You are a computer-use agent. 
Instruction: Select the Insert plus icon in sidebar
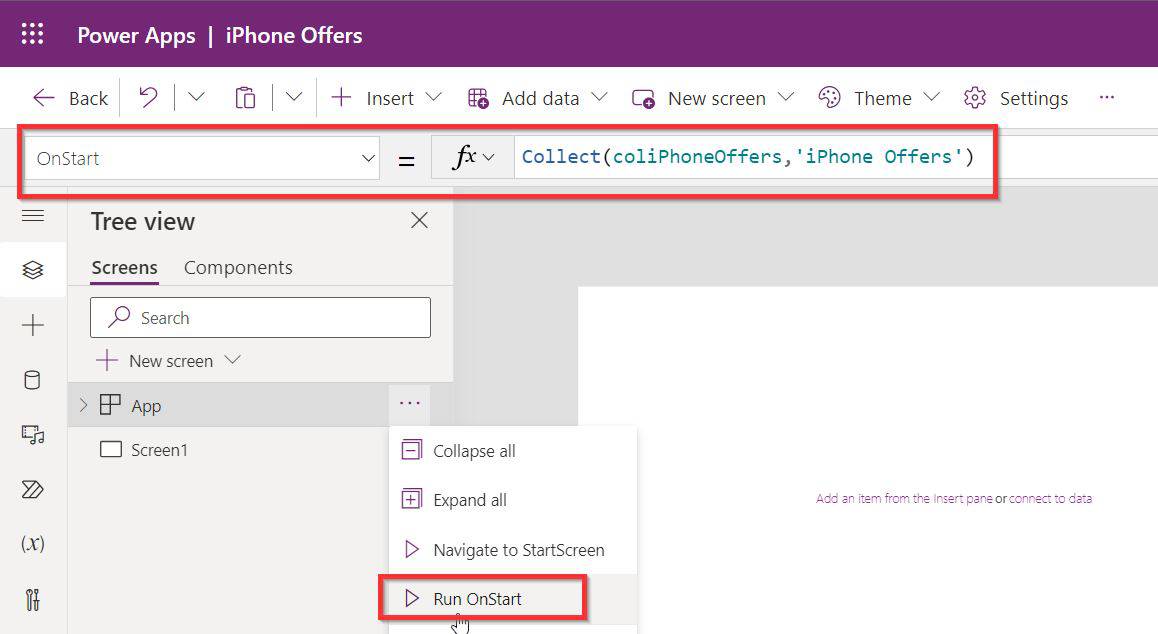[x=33, y=324]
